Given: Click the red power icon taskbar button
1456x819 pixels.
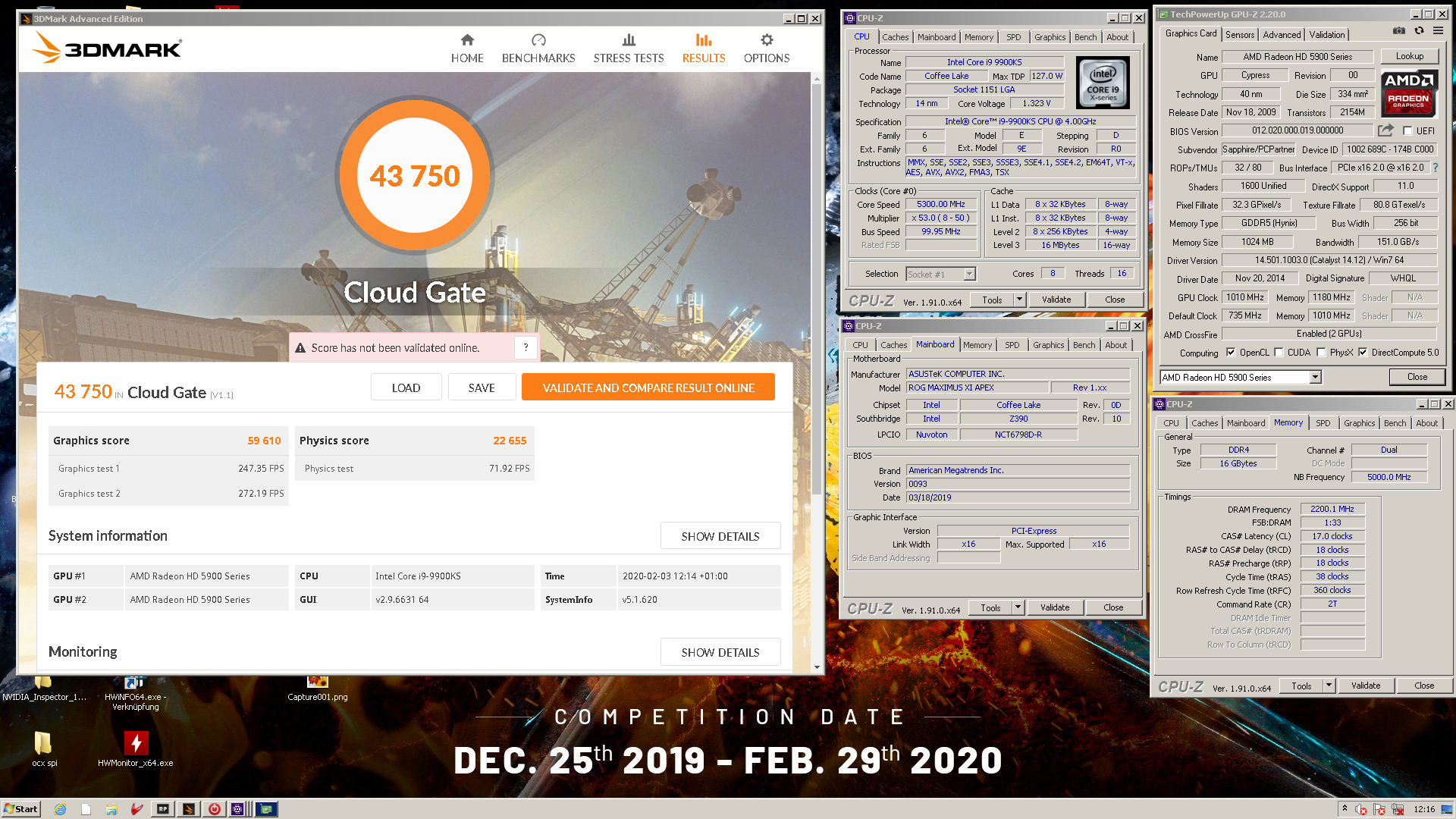Looking at the screenshot, I should pyautogui.click(x=215, y=809).
